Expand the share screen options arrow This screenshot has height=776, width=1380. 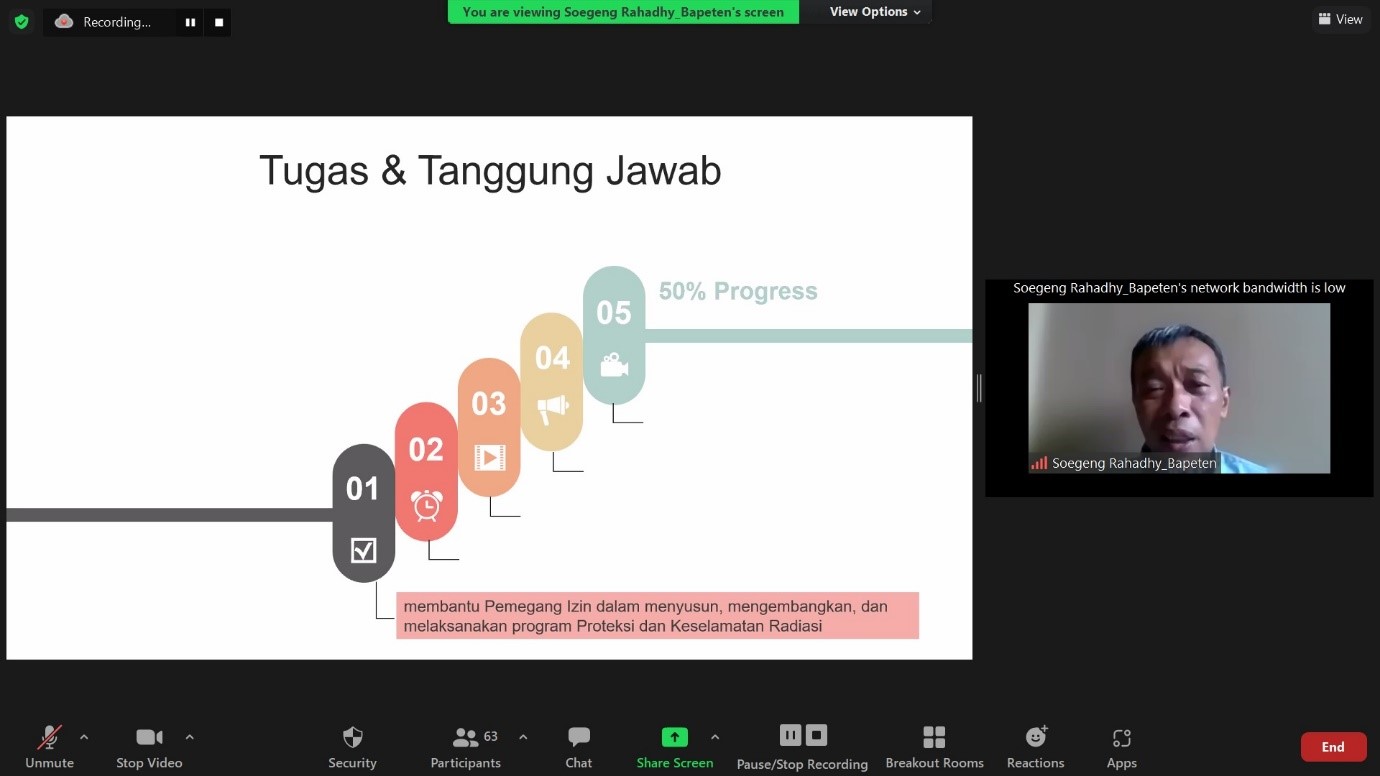[x=714, y=737]
